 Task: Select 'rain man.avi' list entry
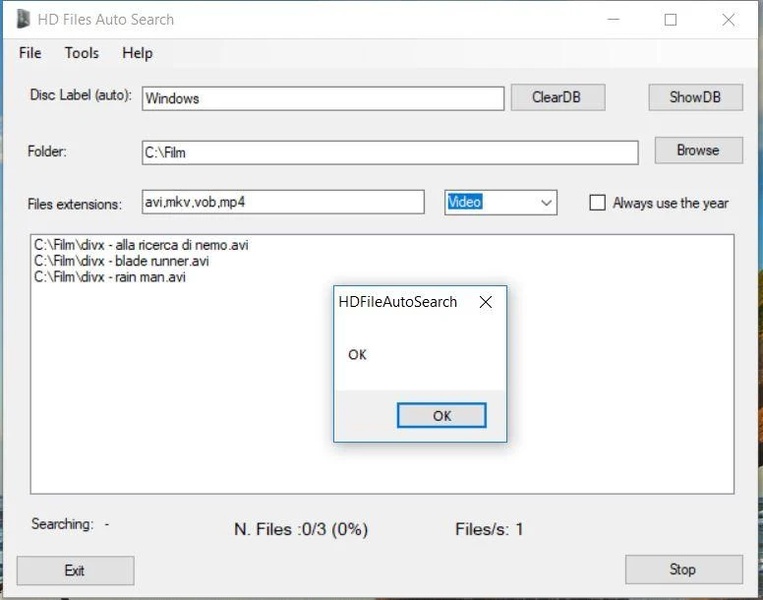point(110,277)
